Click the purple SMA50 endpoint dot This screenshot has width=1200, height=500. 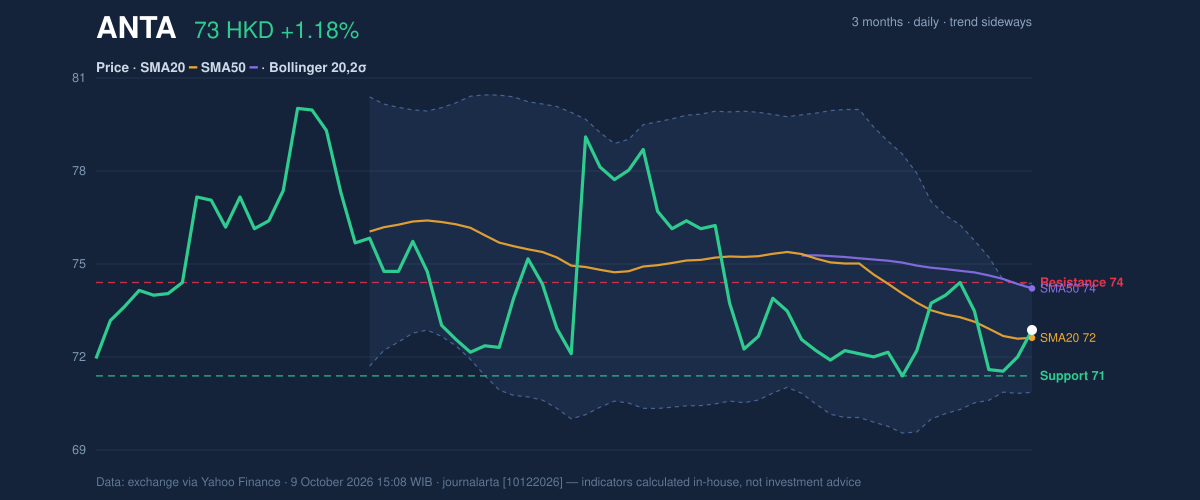[1032, 288]
